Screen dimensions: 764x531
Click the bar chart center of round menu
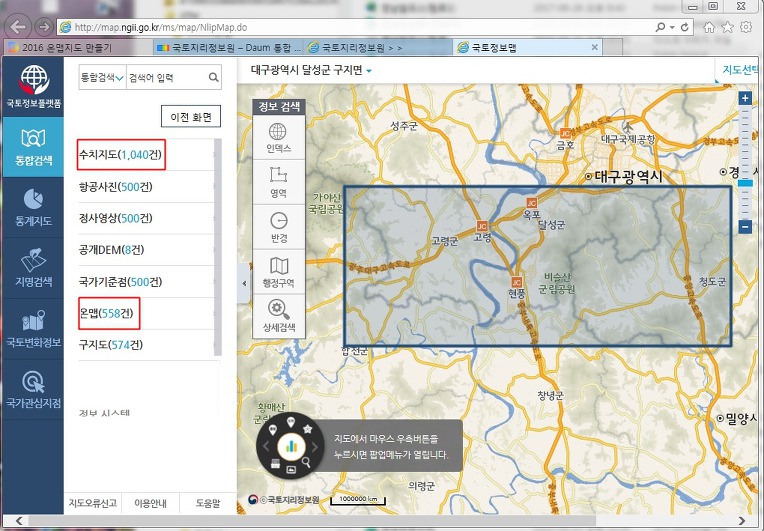291,447
